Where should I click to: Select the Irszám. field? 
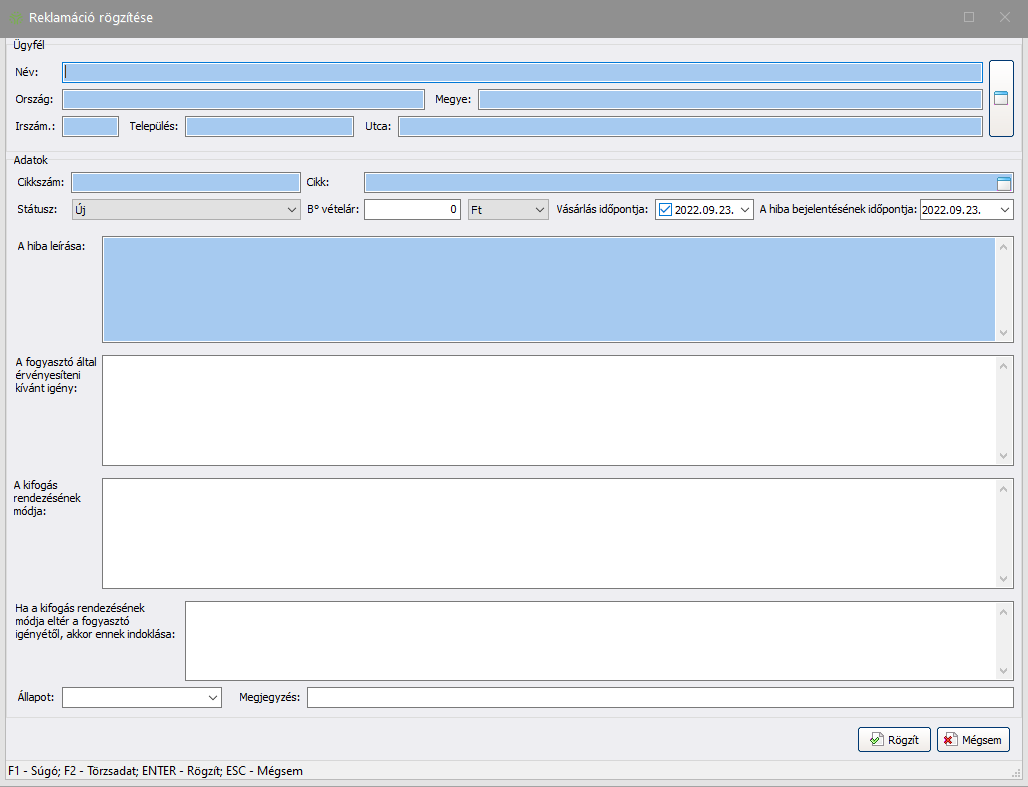(x=90, y=126)
